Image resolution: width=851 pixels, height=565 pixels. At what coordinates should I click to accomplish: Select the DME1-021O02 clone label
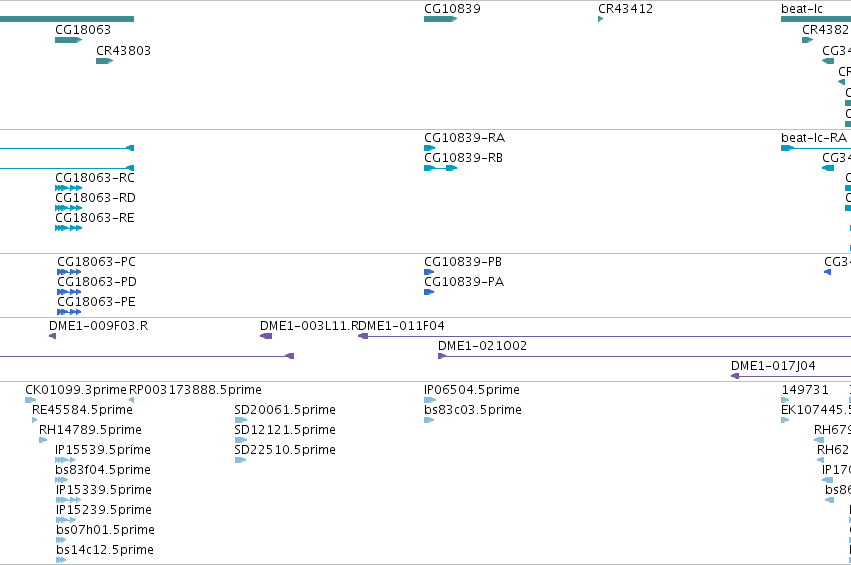(x=482, y=346)
